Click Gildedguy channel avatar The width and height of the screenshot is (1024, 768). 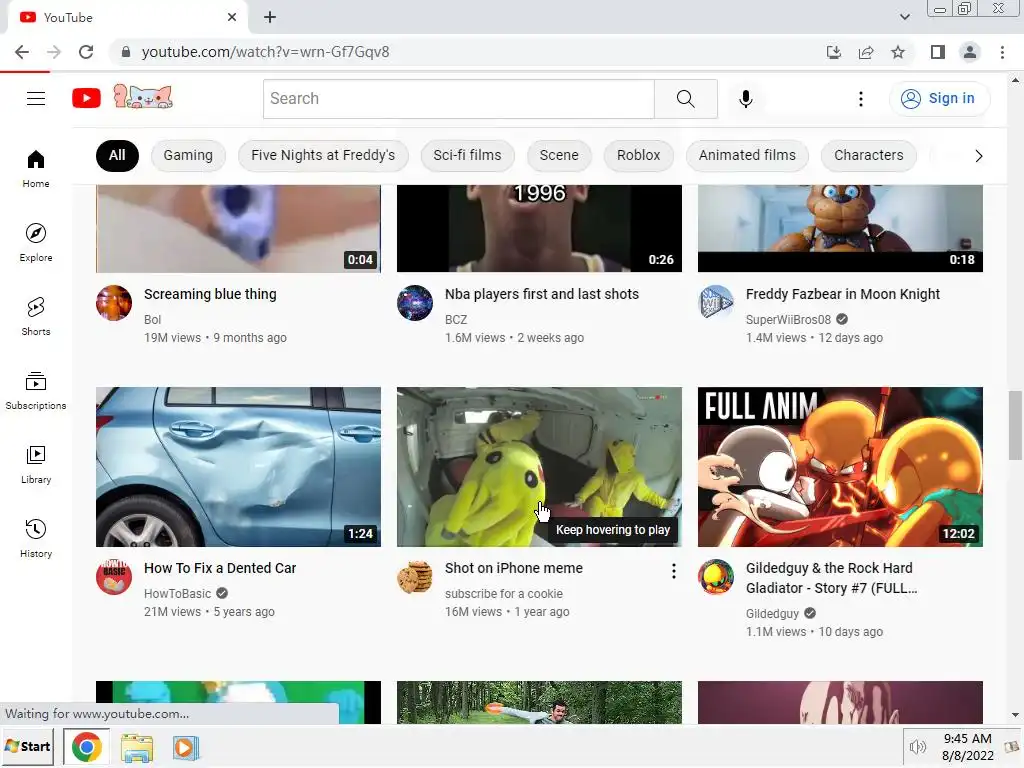coord(716,577)
